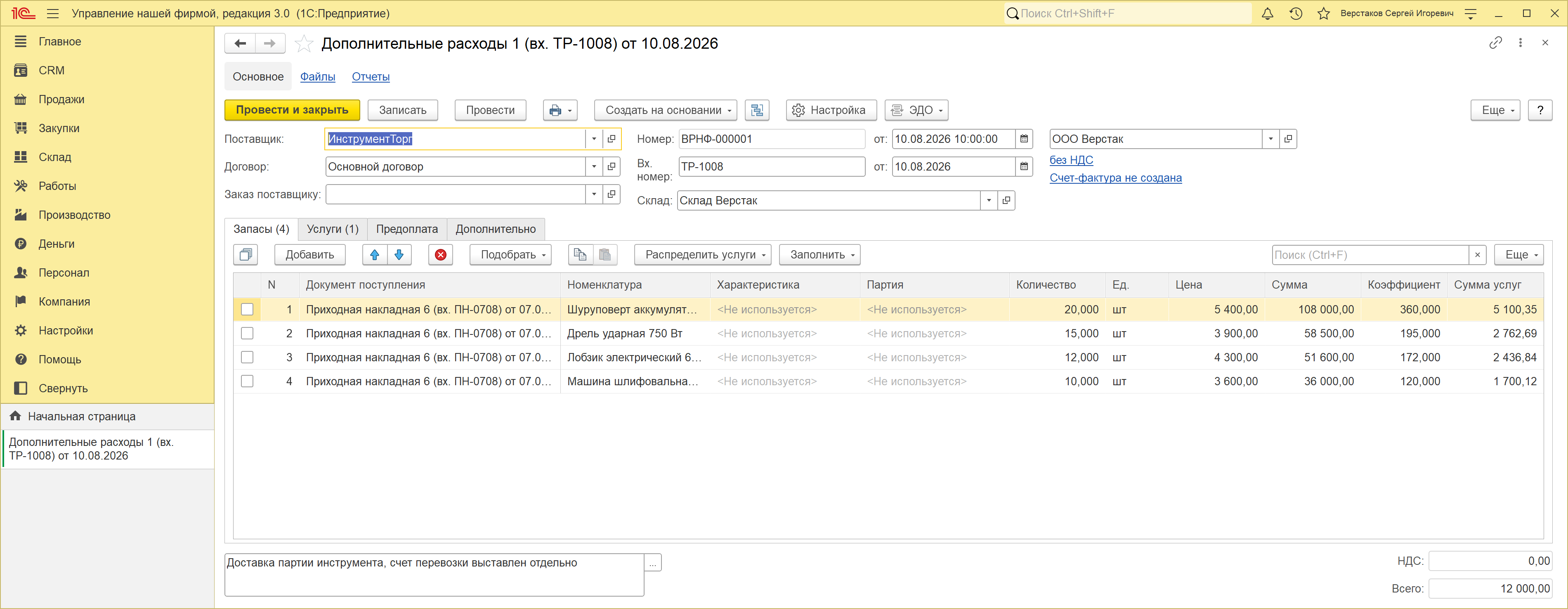Open service menu icon next to user name

click(x=1471, y=13)
